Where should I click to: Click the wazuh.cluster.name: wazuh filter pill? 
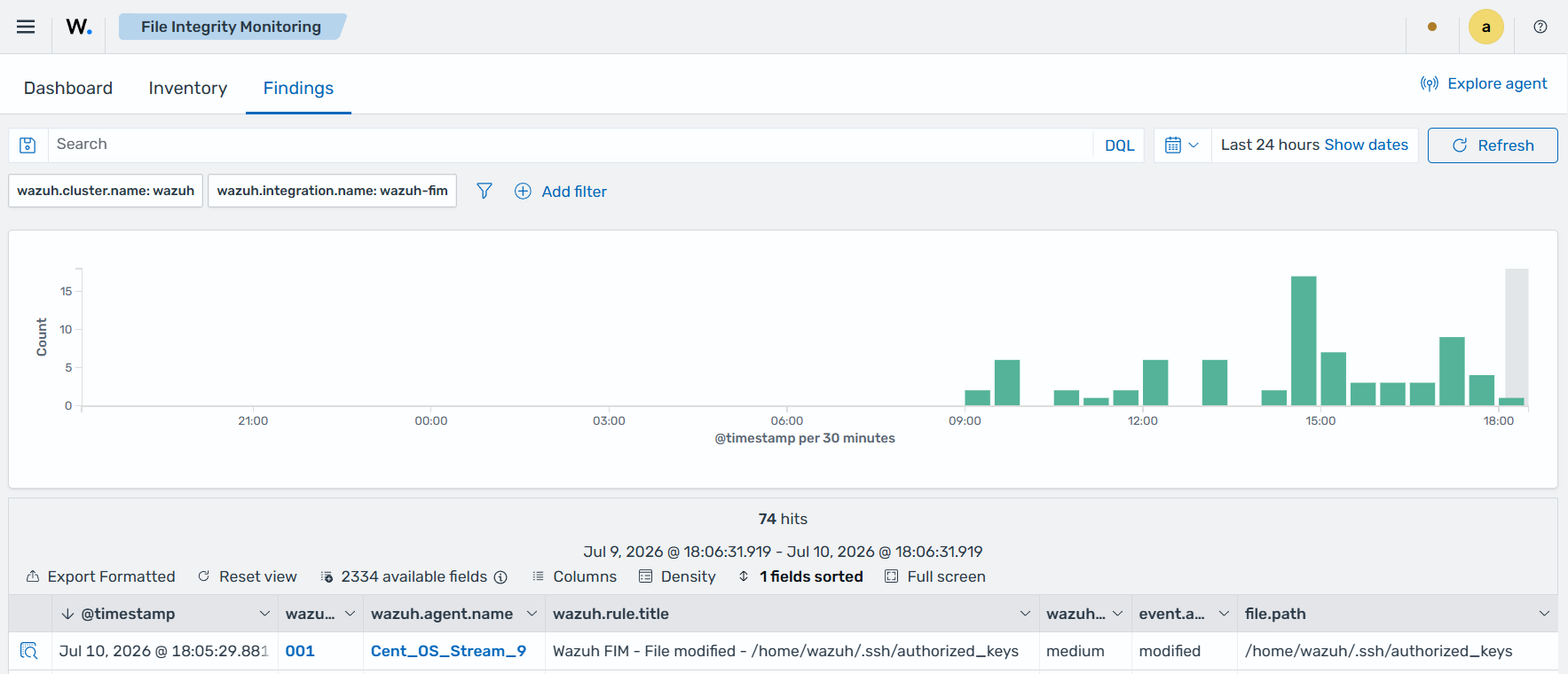tap(106, 191)
